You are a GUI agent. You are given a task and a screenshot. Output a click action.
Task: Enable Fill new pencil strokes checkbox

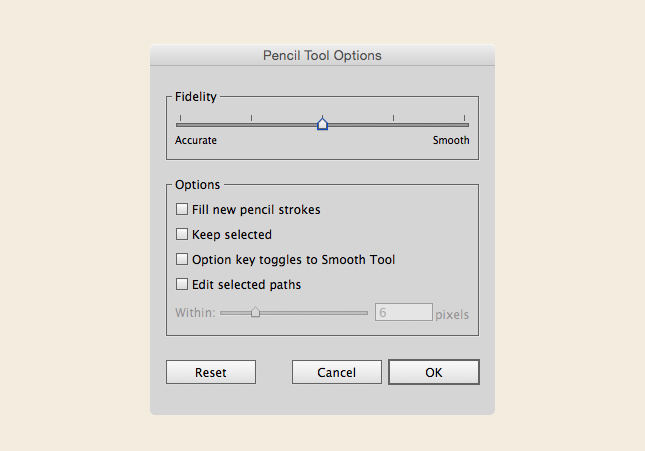[182, 209]
